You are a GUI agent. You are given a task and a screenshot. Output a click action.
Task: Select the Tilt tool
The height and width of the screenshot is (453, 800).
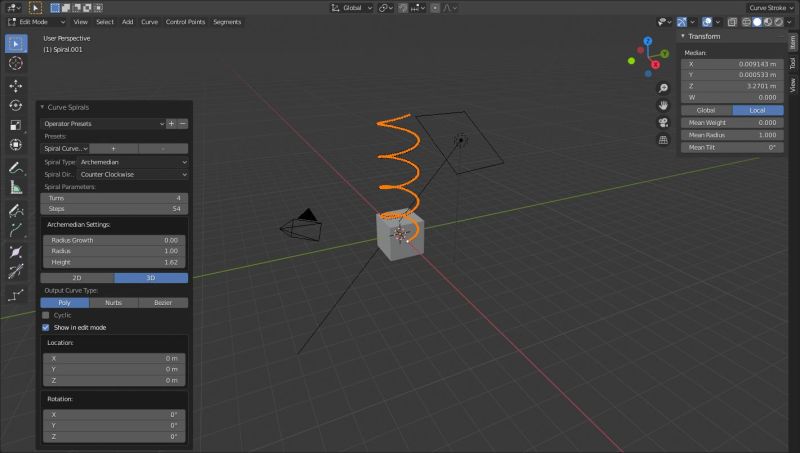tap(16, 271)
